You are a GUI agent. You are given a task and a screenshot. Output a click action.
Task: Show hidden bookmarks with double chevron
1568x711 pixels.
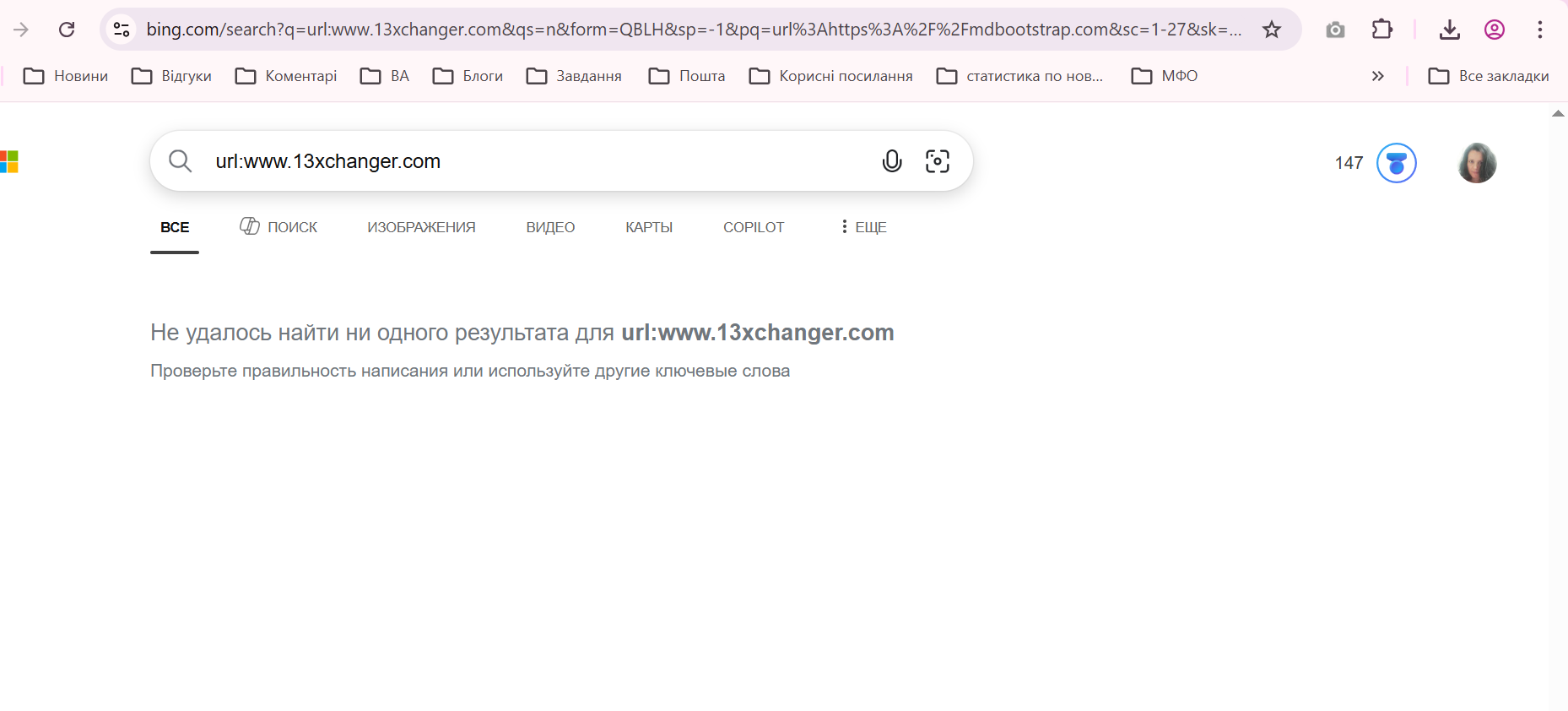[1378, 76]
